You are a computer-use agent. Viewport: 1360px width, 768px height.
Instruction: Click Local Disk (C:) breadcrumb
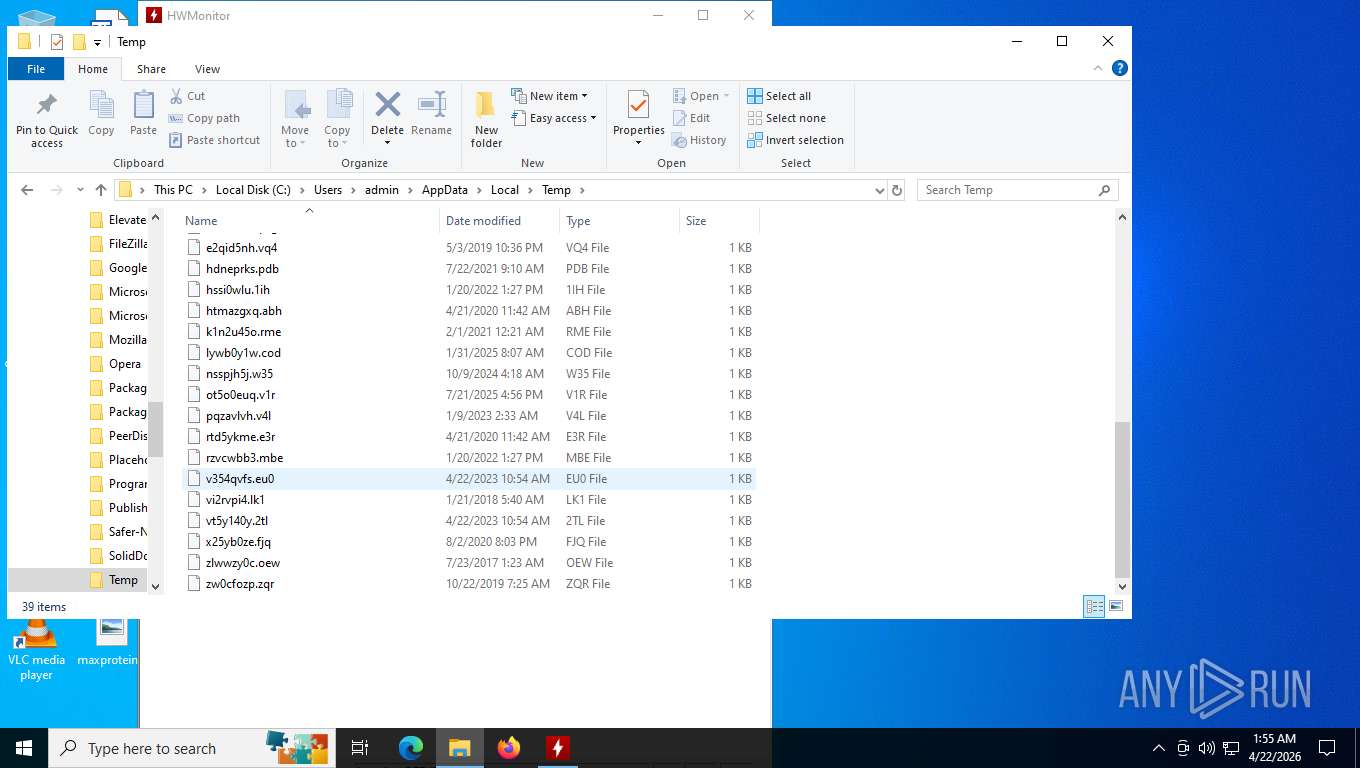click(x=253, y=190)
